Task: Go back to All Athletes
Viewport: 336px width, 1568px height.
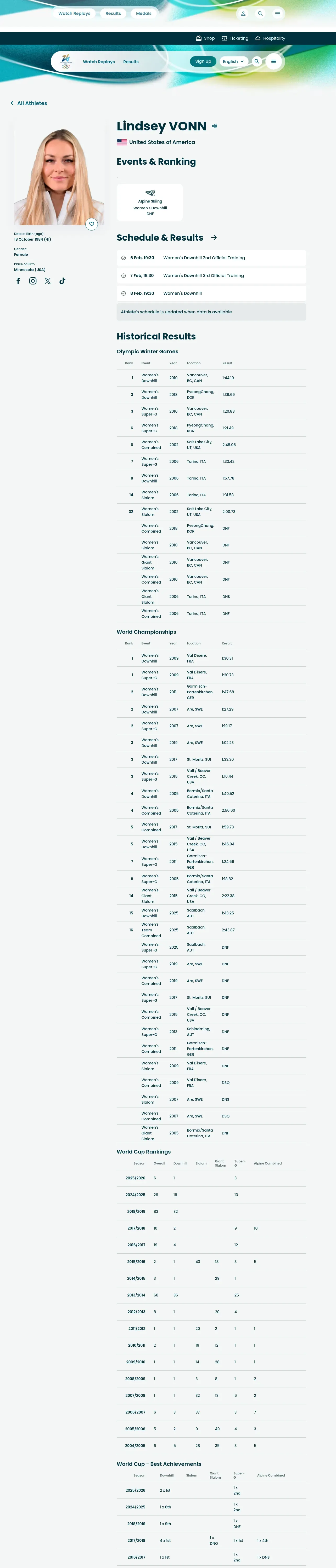Action: (29, 103)
